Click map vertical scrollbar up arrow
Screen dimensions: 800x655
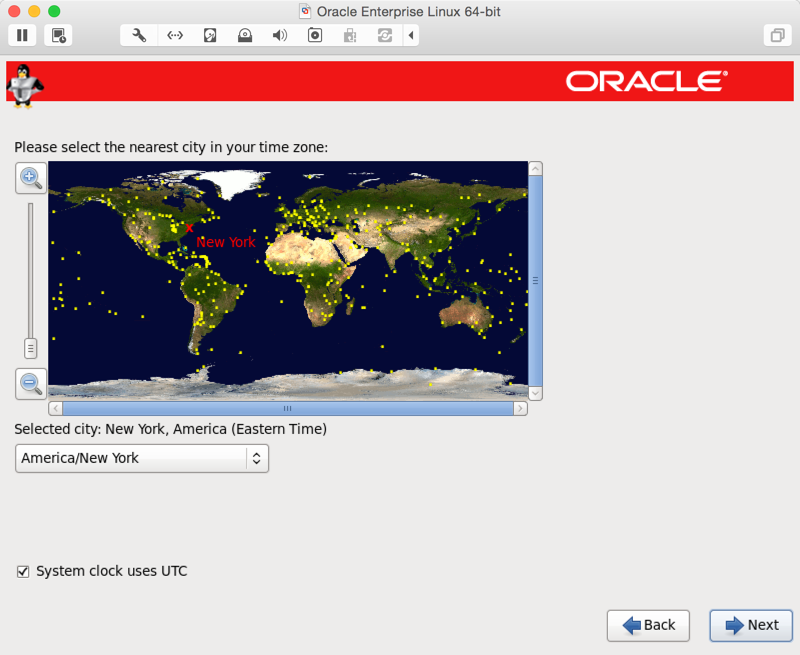tap(535, 168)
